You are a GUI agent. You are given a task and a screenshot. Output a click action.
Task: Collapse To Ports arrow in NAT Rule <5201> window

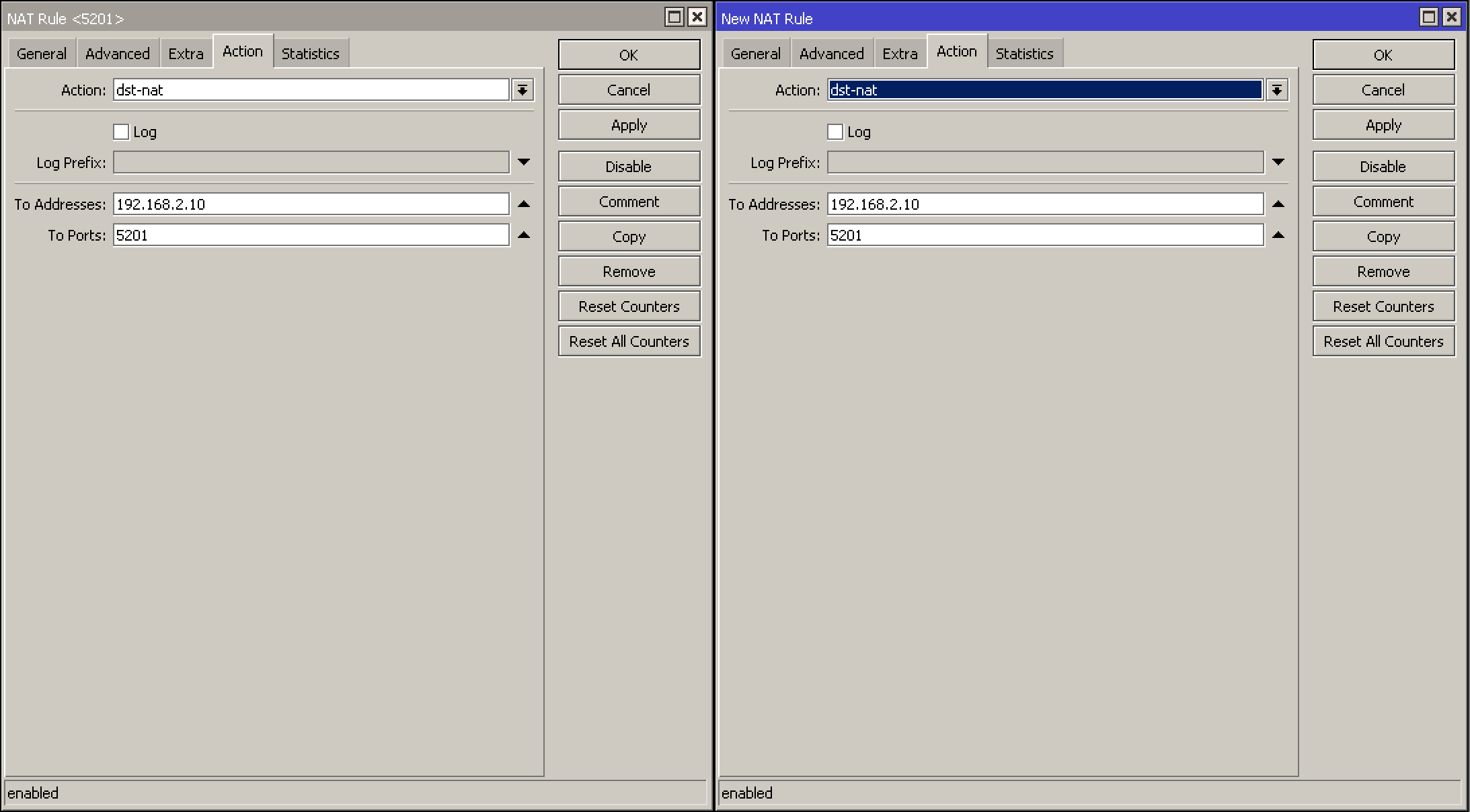point(524,235)
